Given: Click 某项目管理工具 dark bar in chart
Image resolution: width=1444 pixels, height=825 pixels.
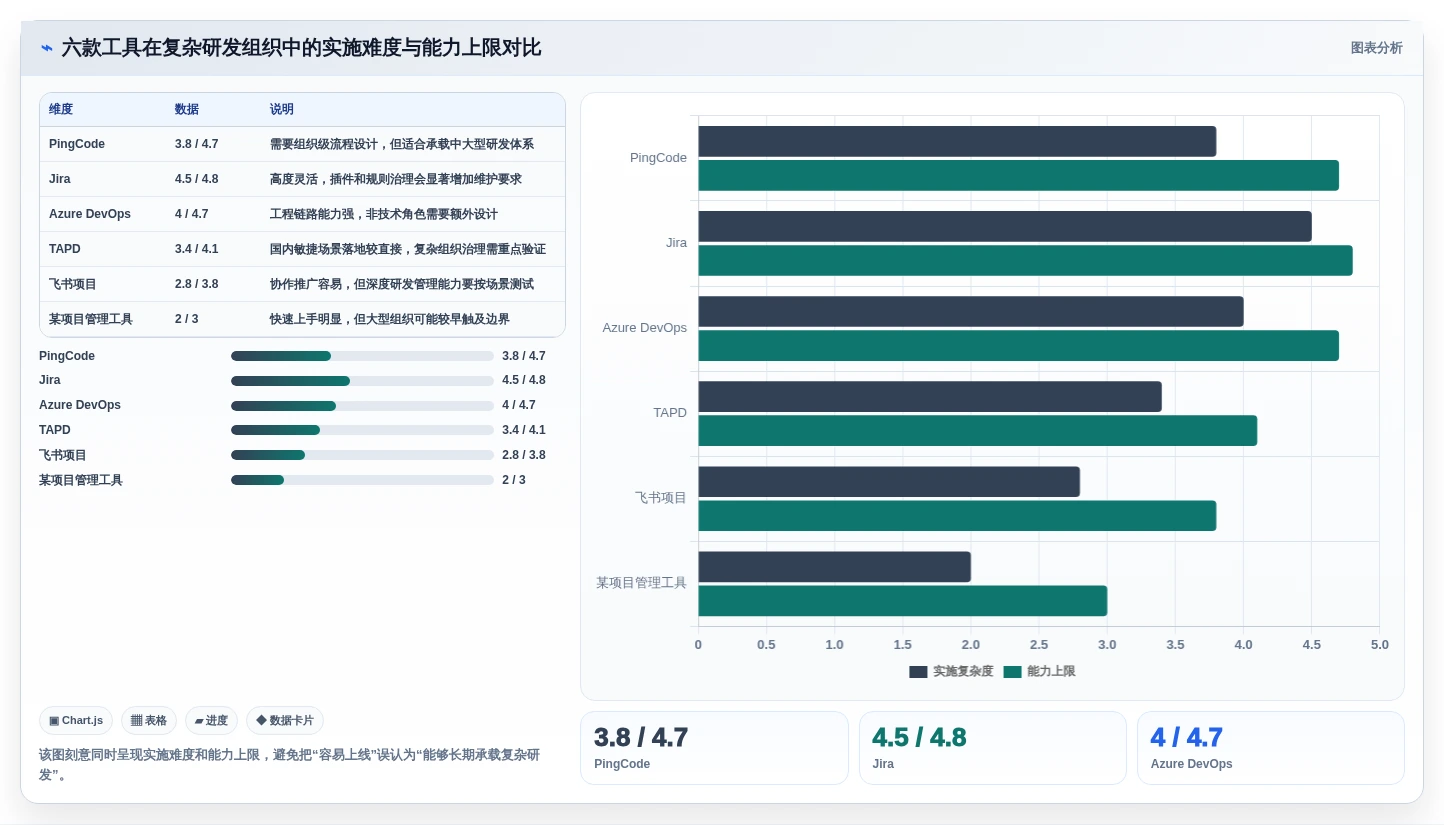Looking at the screenshot, I should coord(834,566).
